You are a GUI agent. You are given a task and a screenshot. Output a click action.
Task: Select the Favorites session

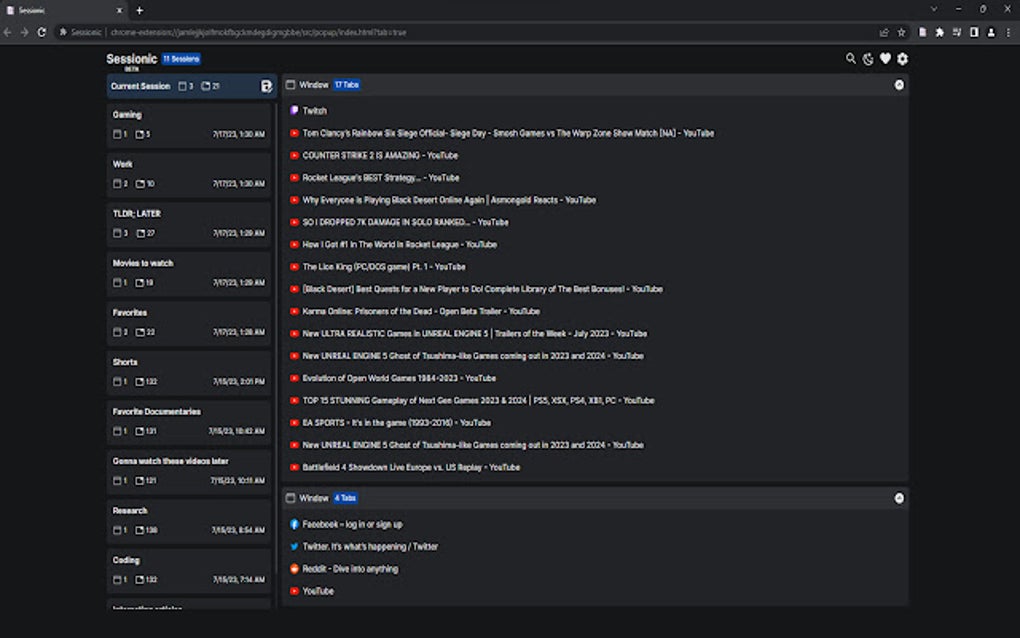189,322
